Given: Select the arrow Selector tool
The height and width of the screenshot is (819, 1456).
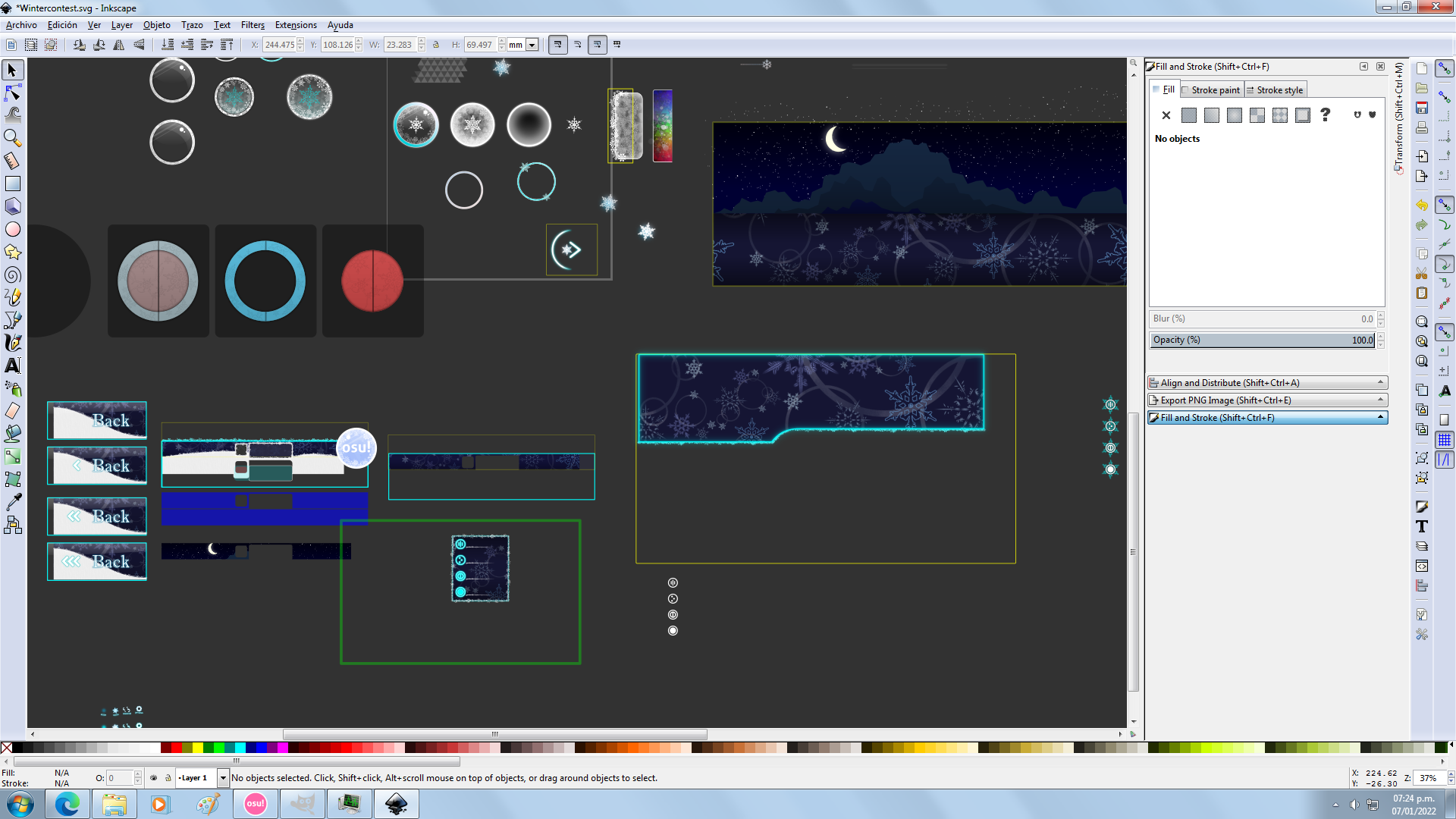Looking at the screenshot, I should click(x=12, y=71).
